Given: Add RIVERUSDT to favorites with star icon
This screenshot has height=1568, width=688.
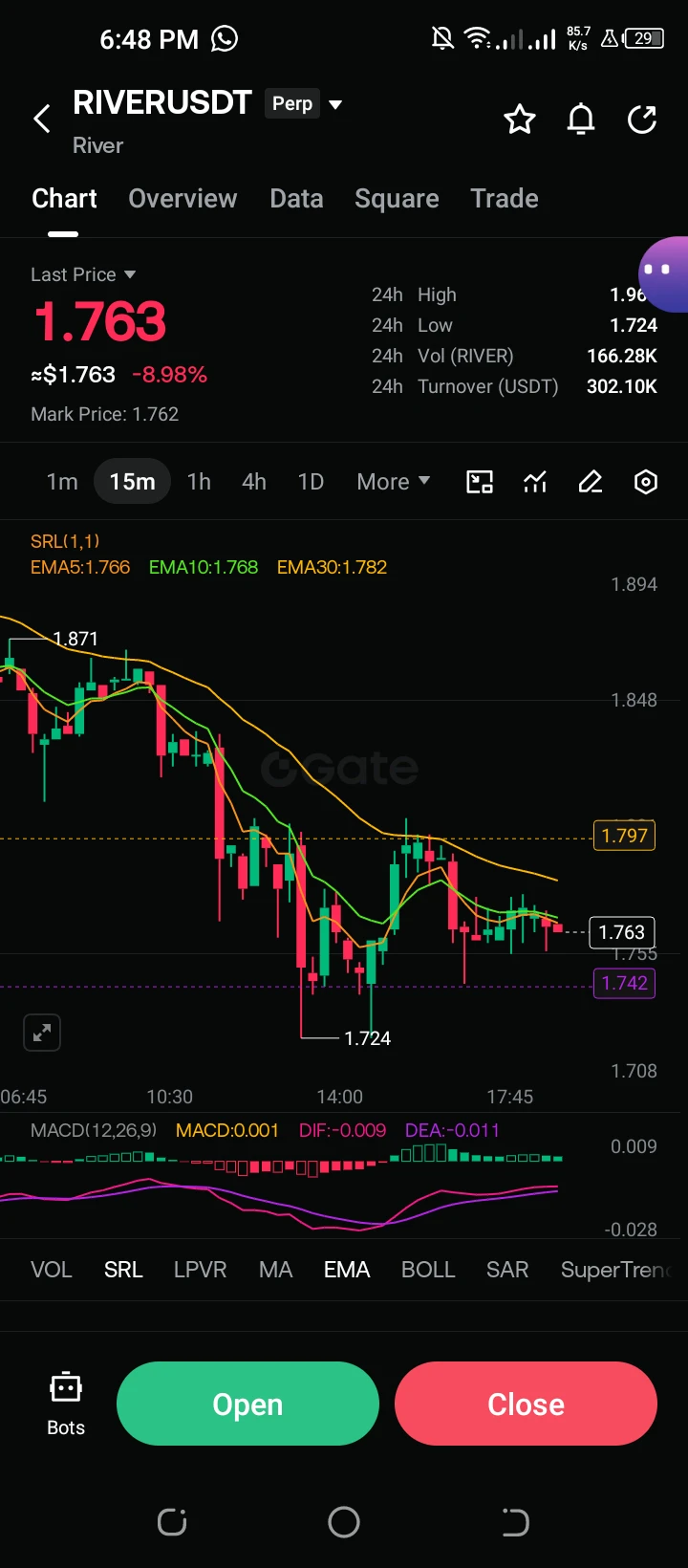Looking at the screenshot, I should click(520, 120).
